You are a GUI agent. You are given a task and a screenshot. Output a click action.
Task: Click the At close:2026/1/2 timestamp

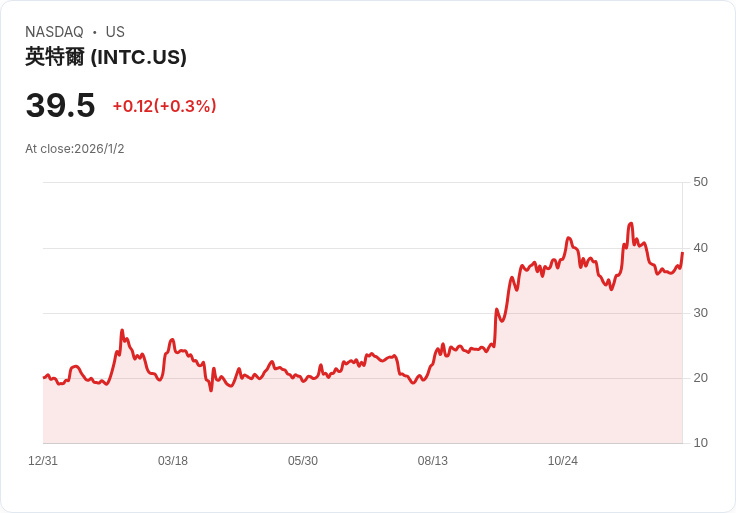[75, 149]
